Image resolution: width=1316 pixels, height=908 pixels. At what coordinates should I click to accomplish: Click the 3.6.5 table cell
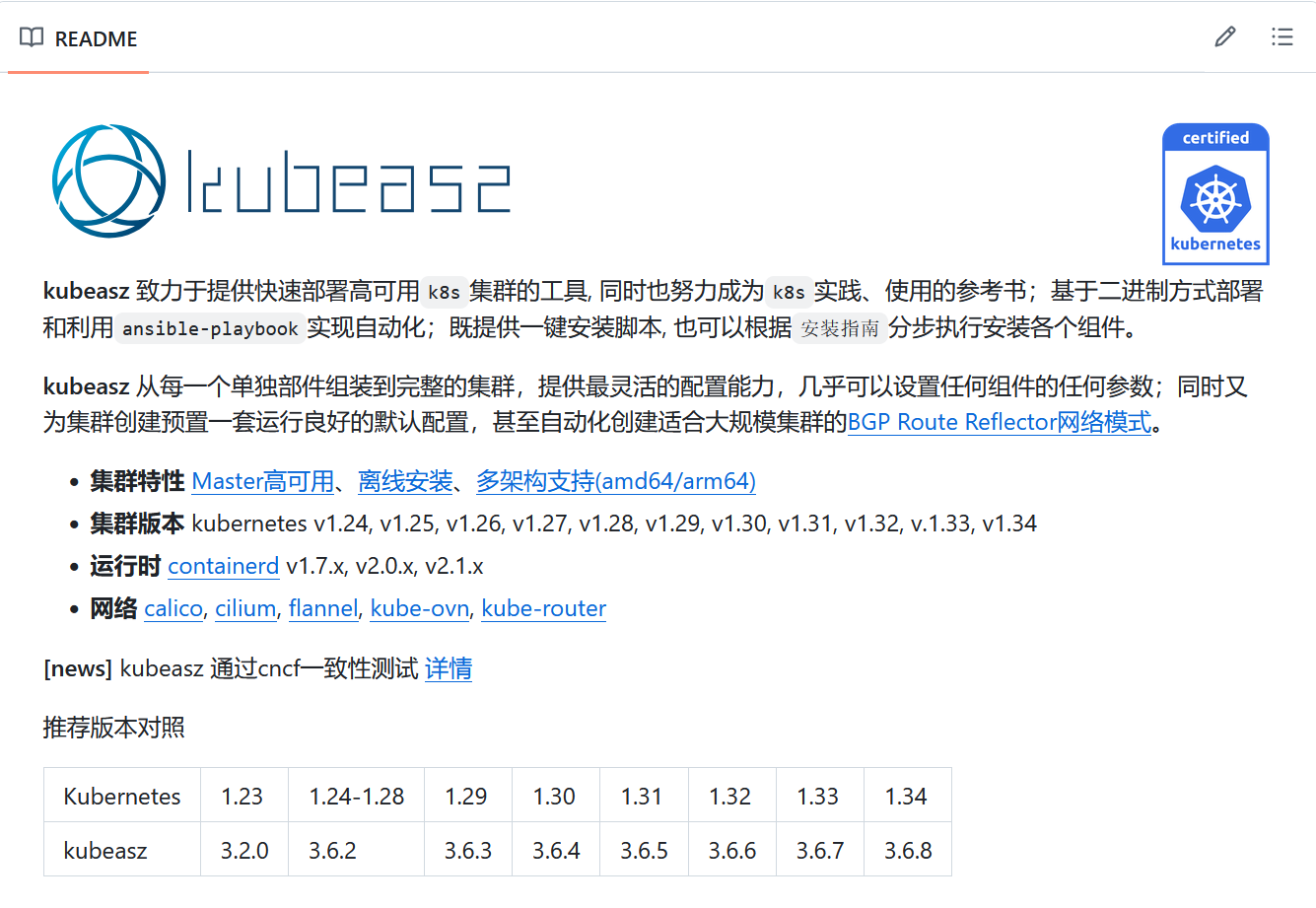point(644,850)
